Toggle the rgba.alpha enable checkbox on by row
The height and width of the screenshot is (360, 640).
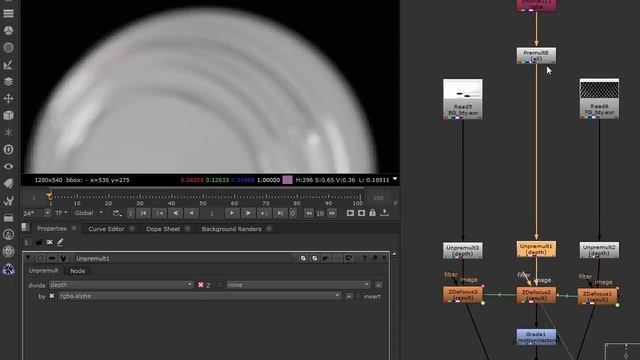52,296
